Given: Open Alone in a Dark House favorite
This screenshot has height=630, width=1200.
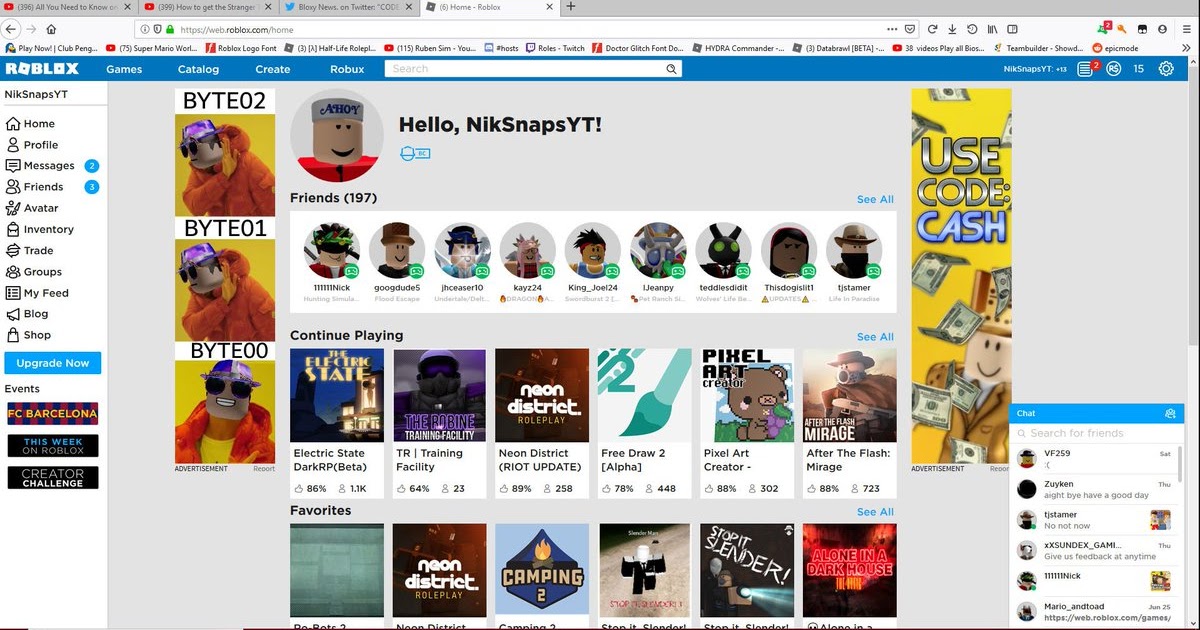Looking at the screenshot, I should [x=849, y=570].
